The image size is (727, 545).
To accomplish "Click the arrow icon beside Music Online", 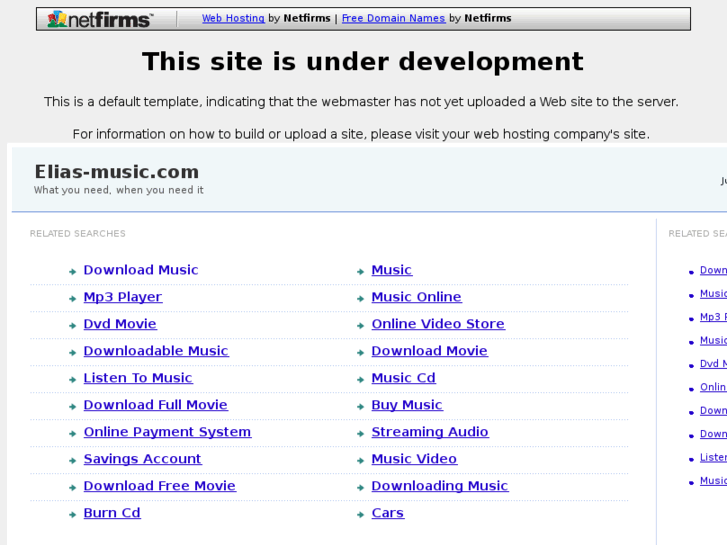I will [x=361, y=299].
